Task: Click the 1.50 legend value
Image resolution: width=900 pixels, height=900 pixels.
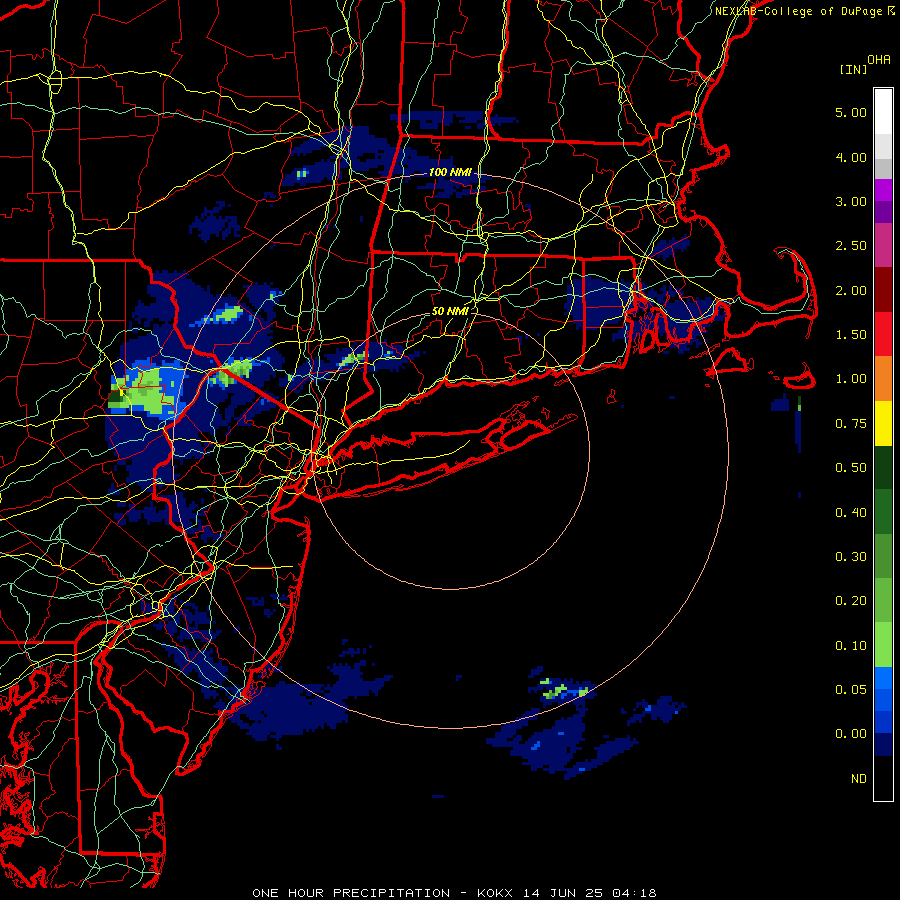Action: coord(851,335)
